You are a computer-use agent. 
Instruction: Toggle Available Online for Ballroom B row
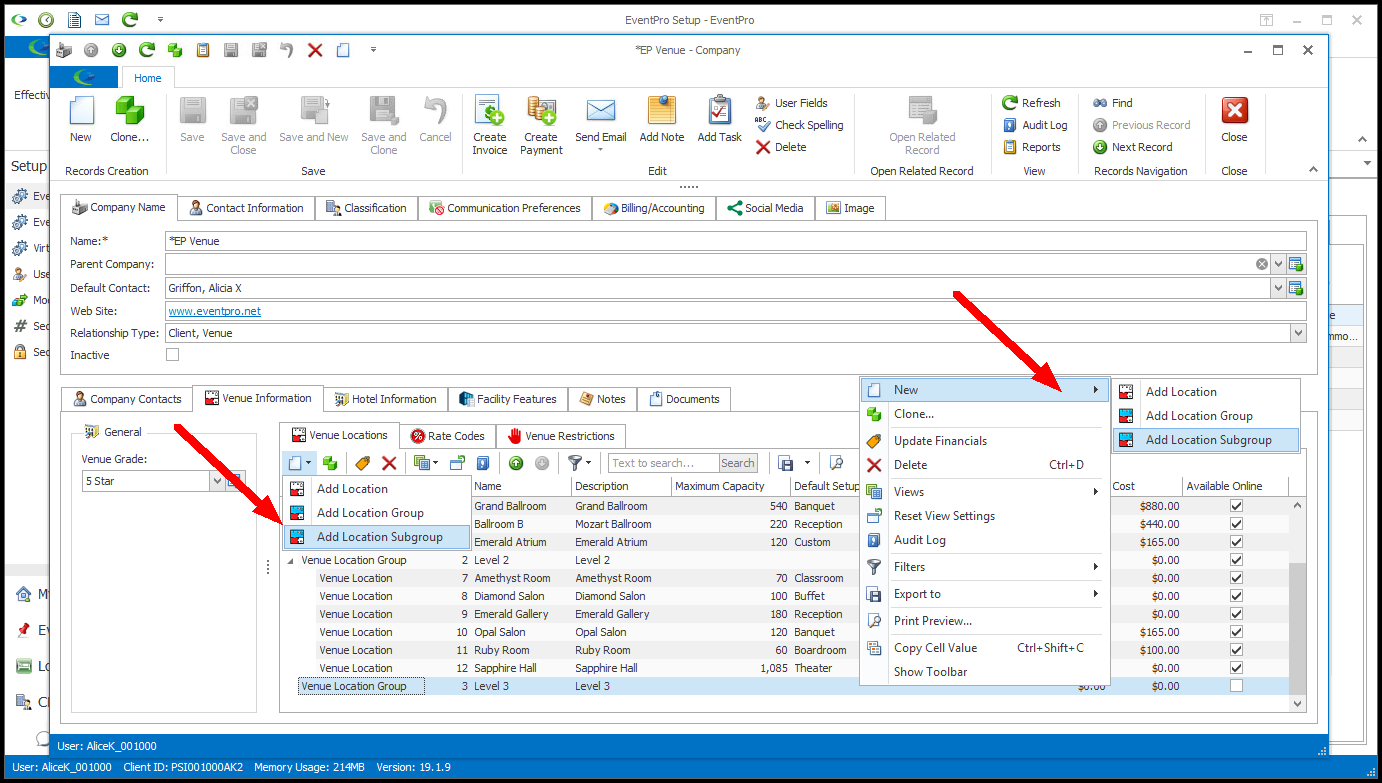[x=1236, y=524]
